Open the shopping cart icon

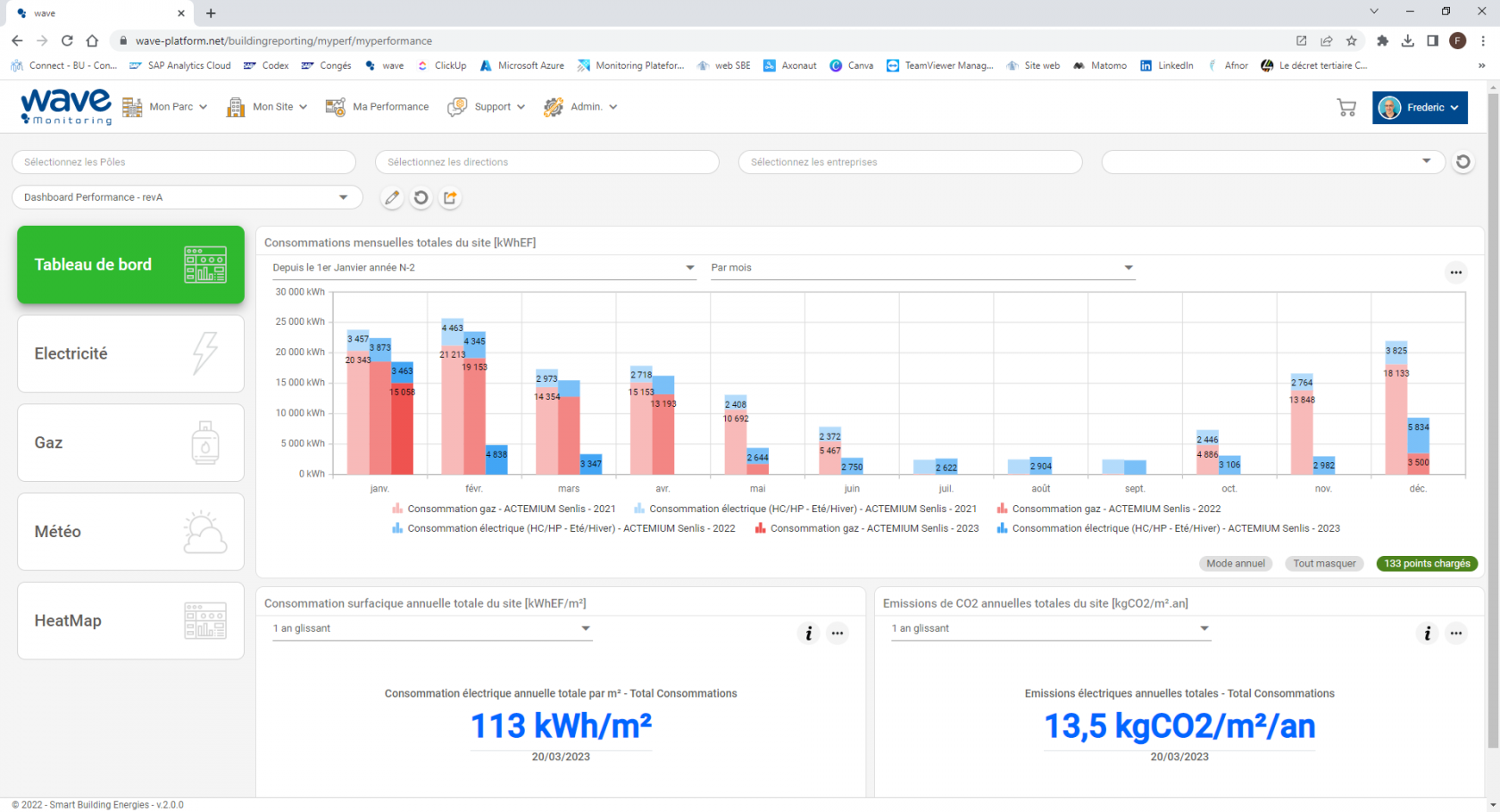(x=1346, y=106)
